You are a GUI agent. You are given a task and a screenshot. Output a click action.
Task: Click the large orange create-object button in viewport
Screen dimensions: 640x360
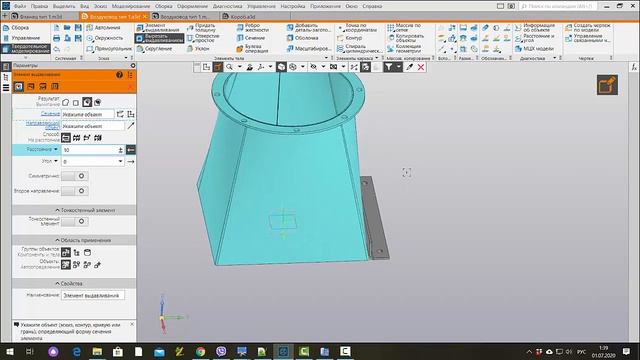click(607, 85)
